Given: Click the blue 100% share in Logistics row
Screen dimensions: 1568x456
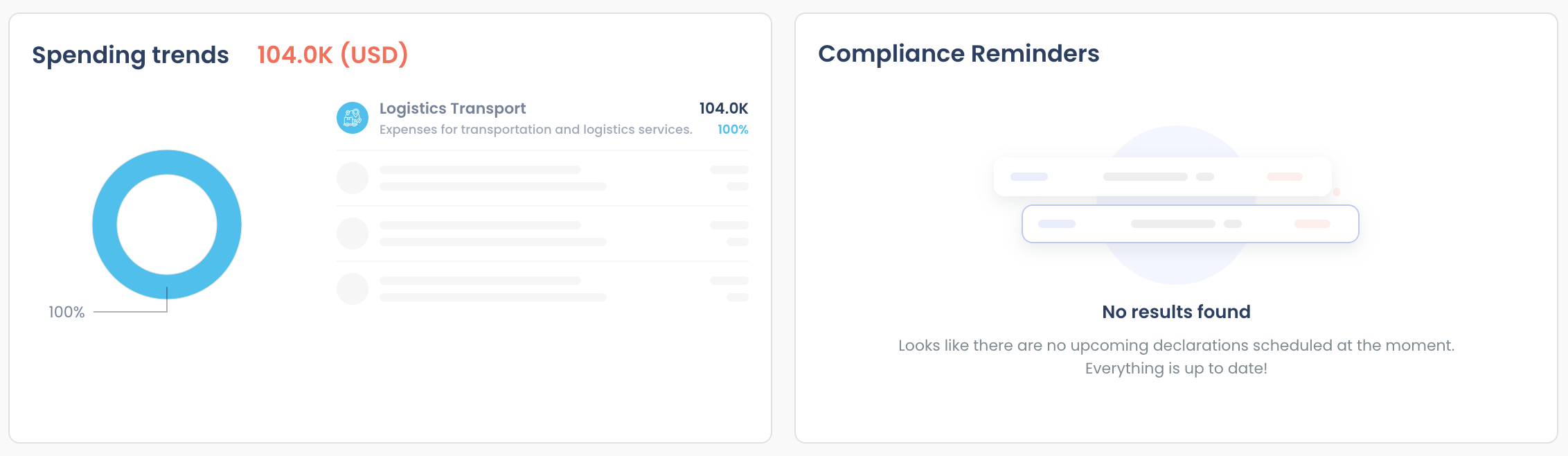Looking at the screenshot, I should 733,130.
